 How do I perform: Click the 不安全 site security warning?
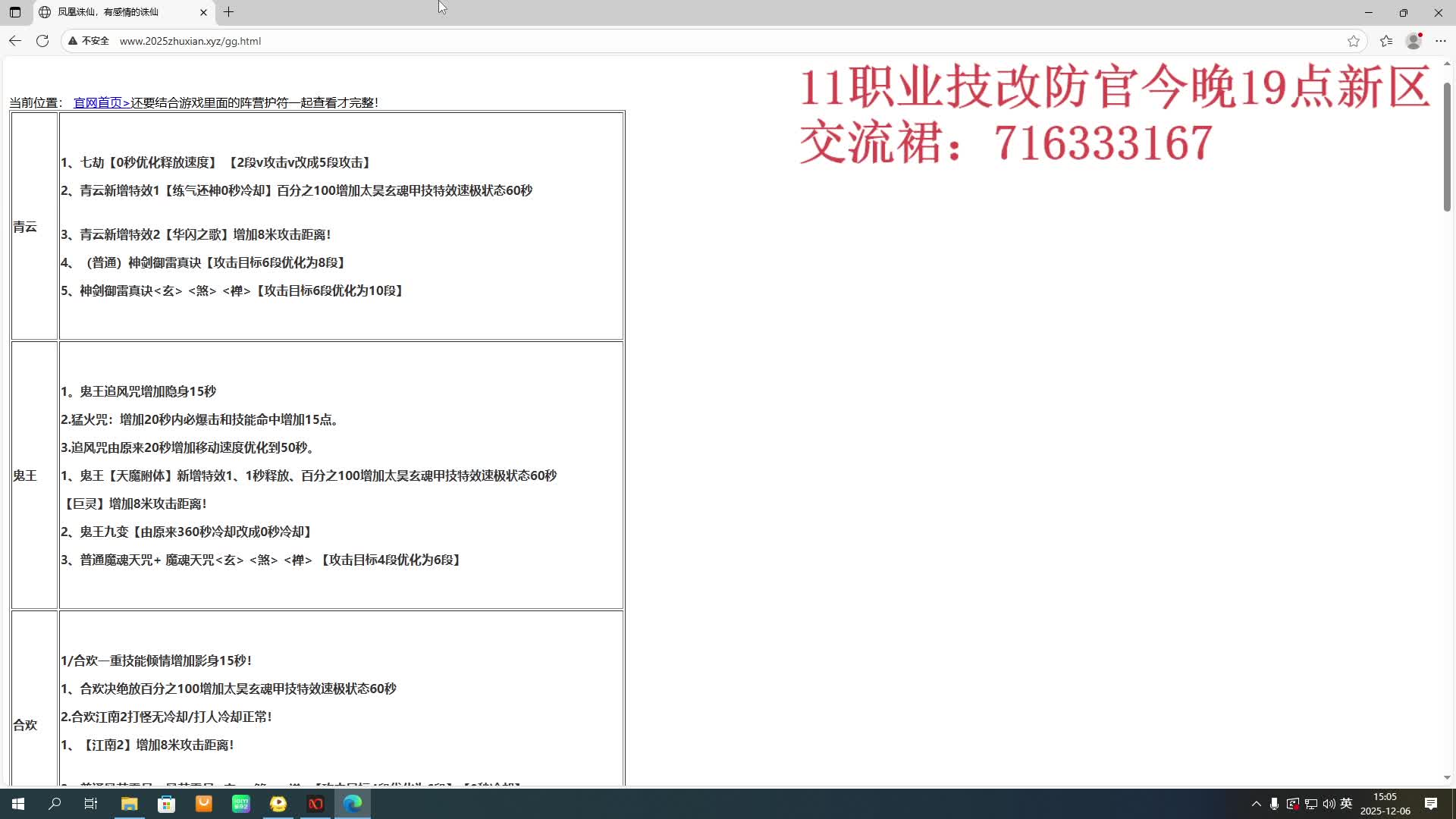click(x=89, y=41)
